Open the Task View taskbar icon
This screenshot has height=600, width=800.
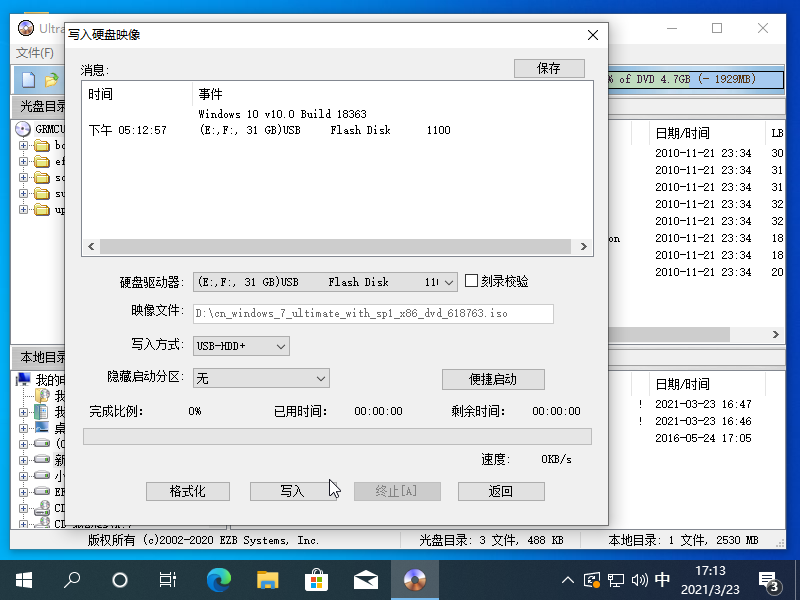point(169,579)
